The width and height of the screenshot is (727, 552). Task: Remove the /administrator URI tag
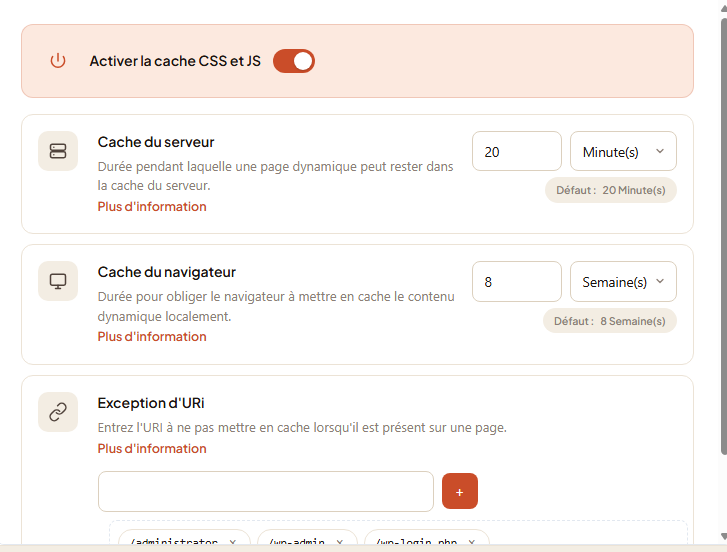tap(233, 541)
